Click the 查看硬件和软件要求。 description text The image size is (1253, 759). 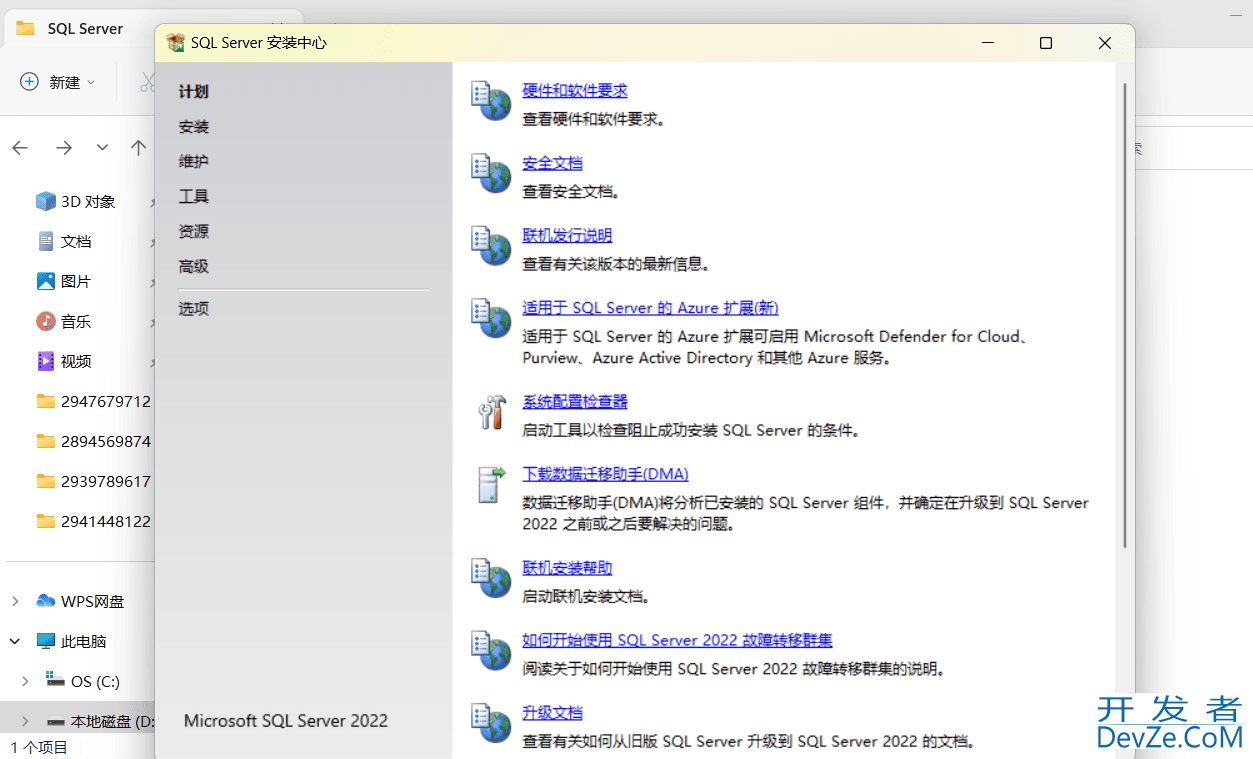click(x=594, y=119)
